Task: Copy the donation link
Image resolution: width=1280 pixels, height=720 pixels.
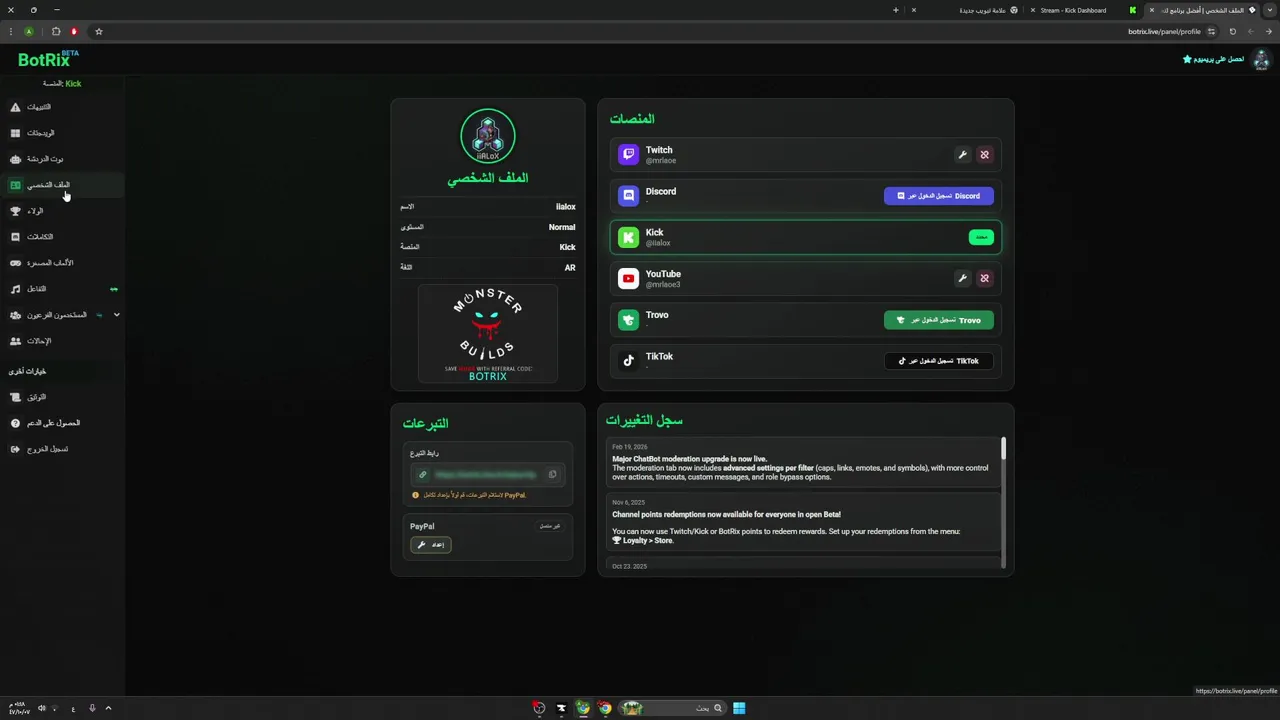Action: (x=552, y=475)
